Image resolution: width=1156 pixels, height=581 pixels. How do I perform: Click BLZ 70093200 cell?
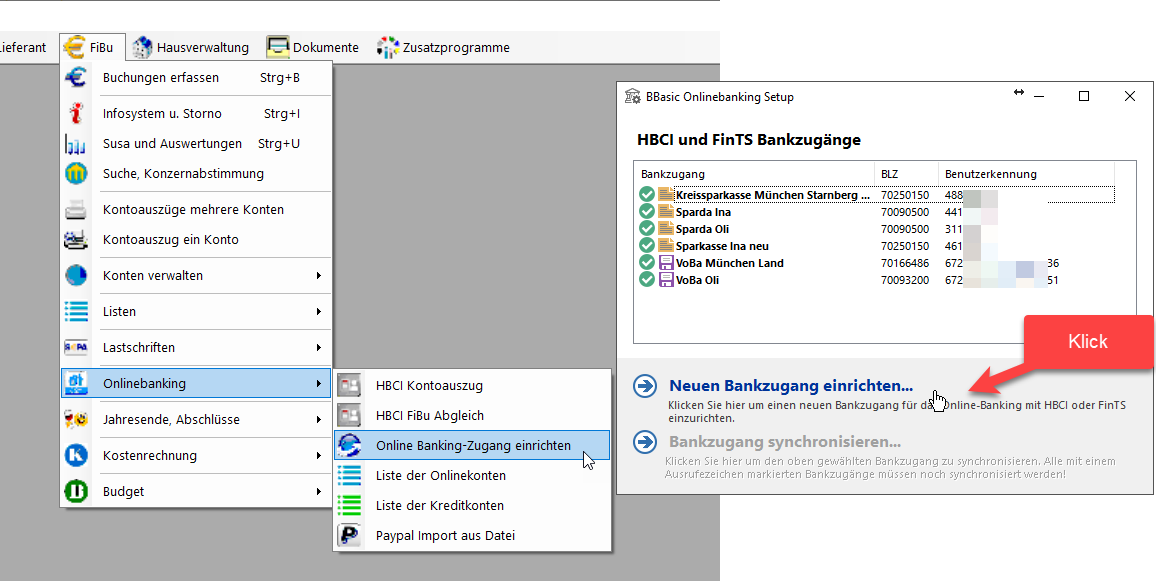click(x=905, y=280)
